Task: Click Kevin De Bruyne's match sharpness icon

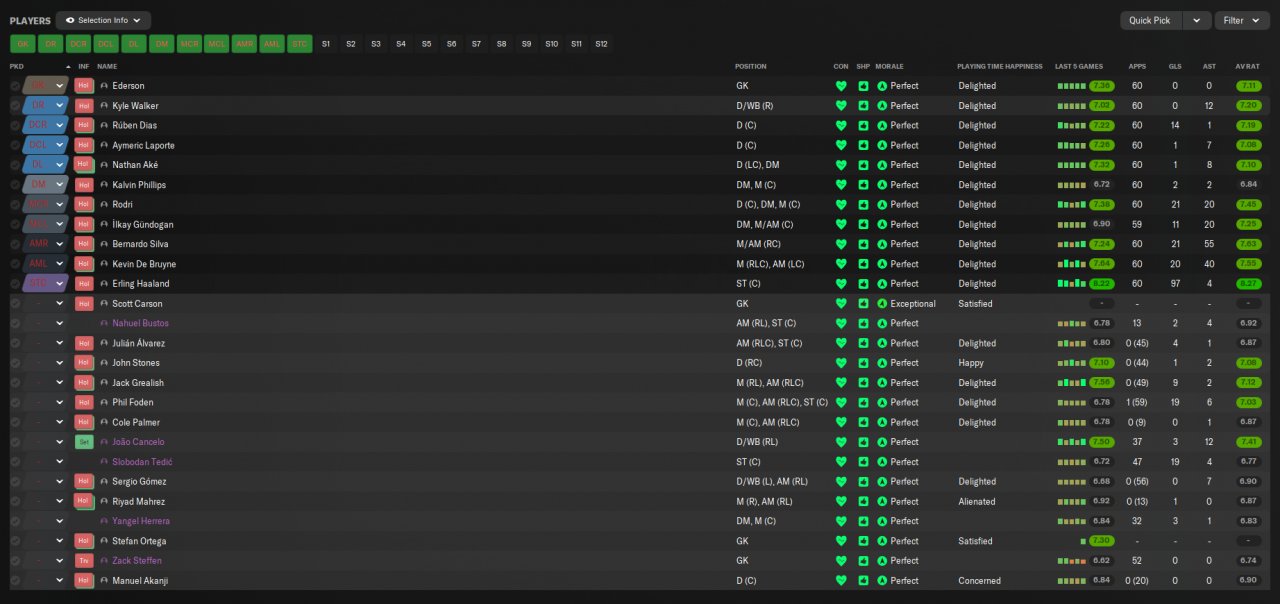Action: (x=863, y=264)
